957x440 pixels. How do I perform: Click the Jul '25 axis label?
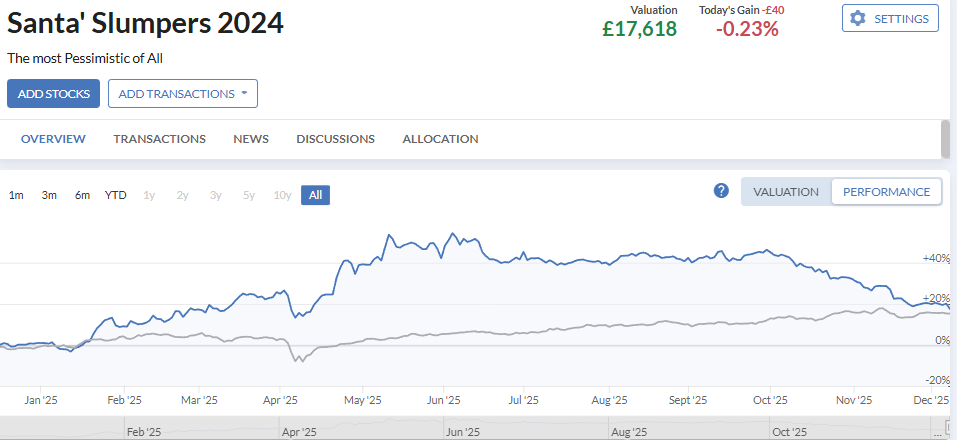pos(523,400)
